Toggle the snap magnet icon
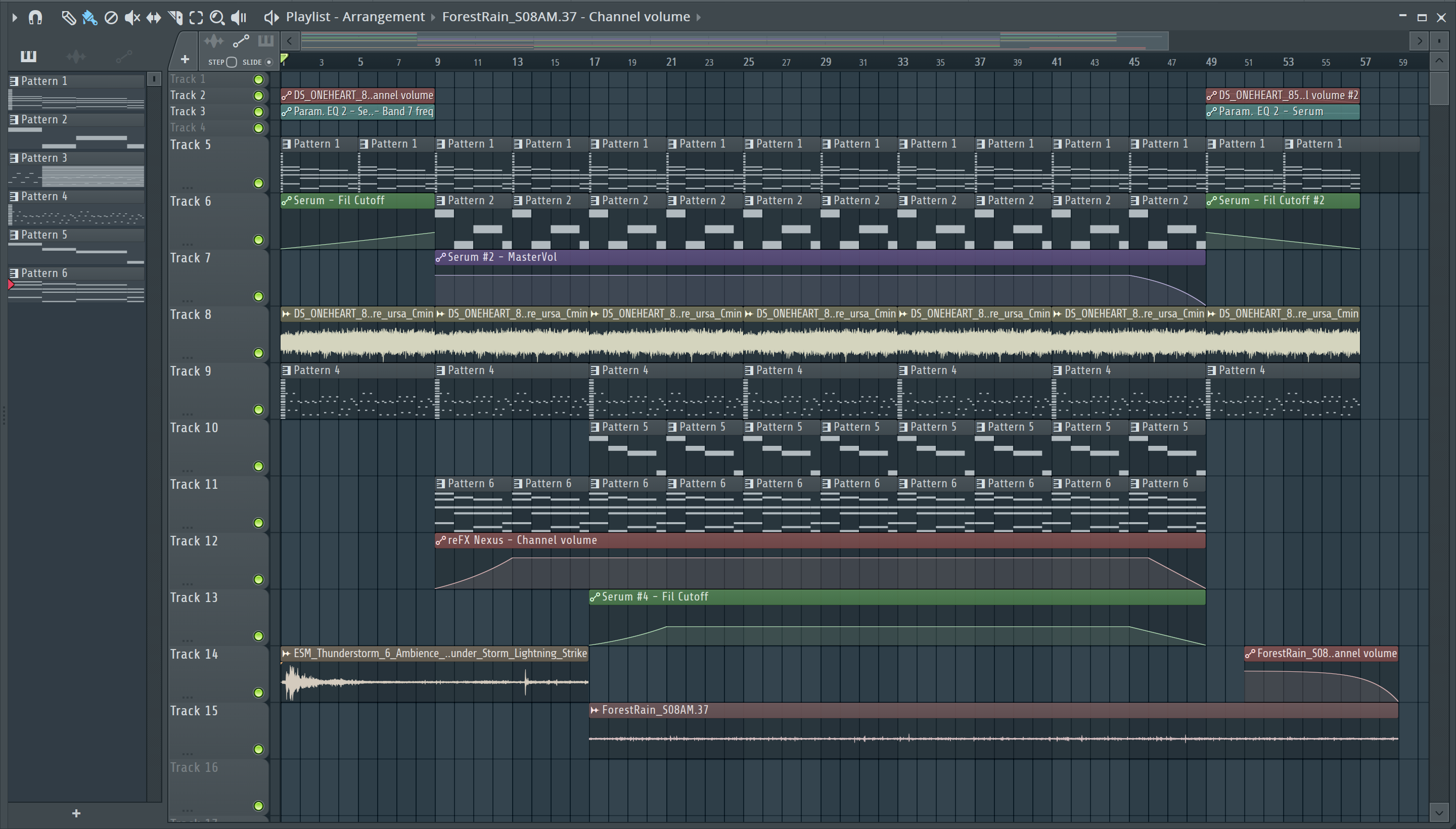This screenshot has width=1456, height=829. [x=35, y=18]
